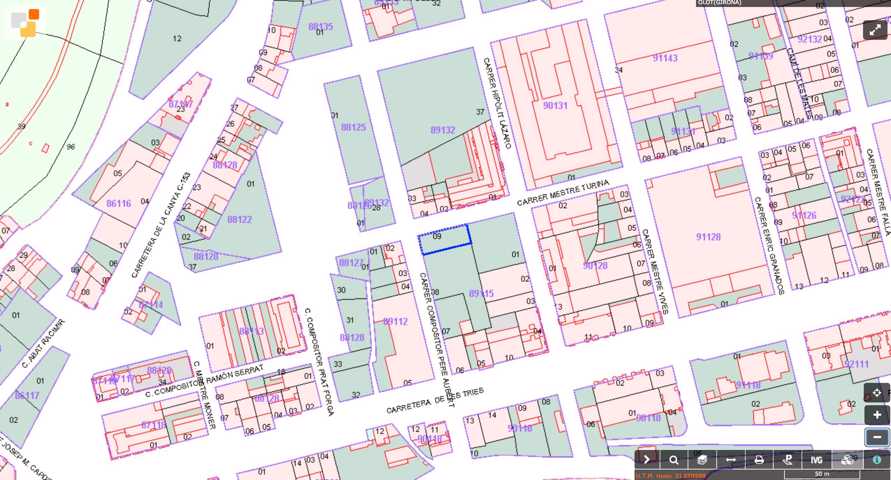The image size is (891, 480).
Task: Zoom in with the plus button
Action: pyautogui.click(x=877, y=415)
